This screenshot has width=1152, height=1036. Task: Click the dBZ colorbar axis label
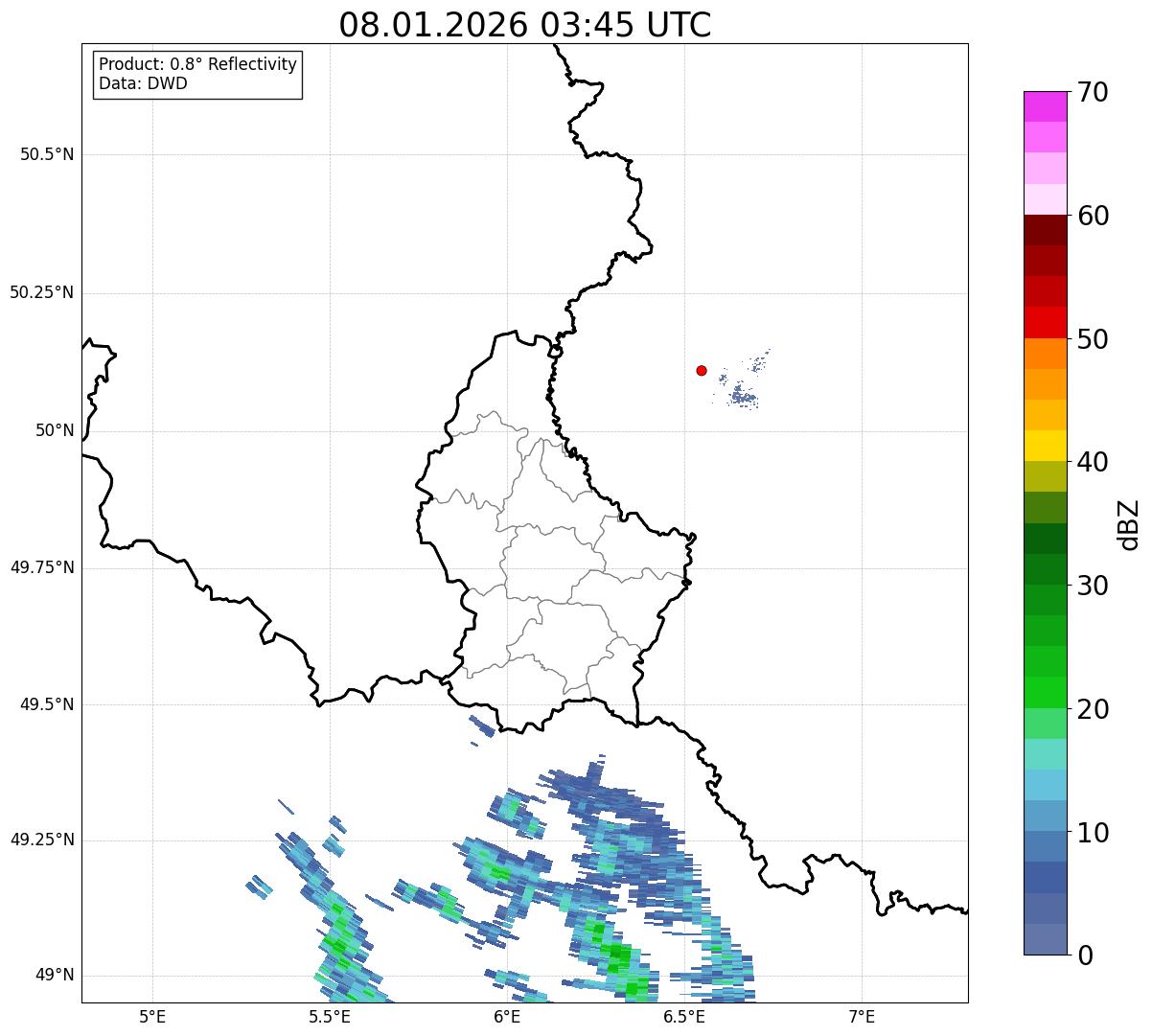pyautogui.click(x=1129, y=523)
